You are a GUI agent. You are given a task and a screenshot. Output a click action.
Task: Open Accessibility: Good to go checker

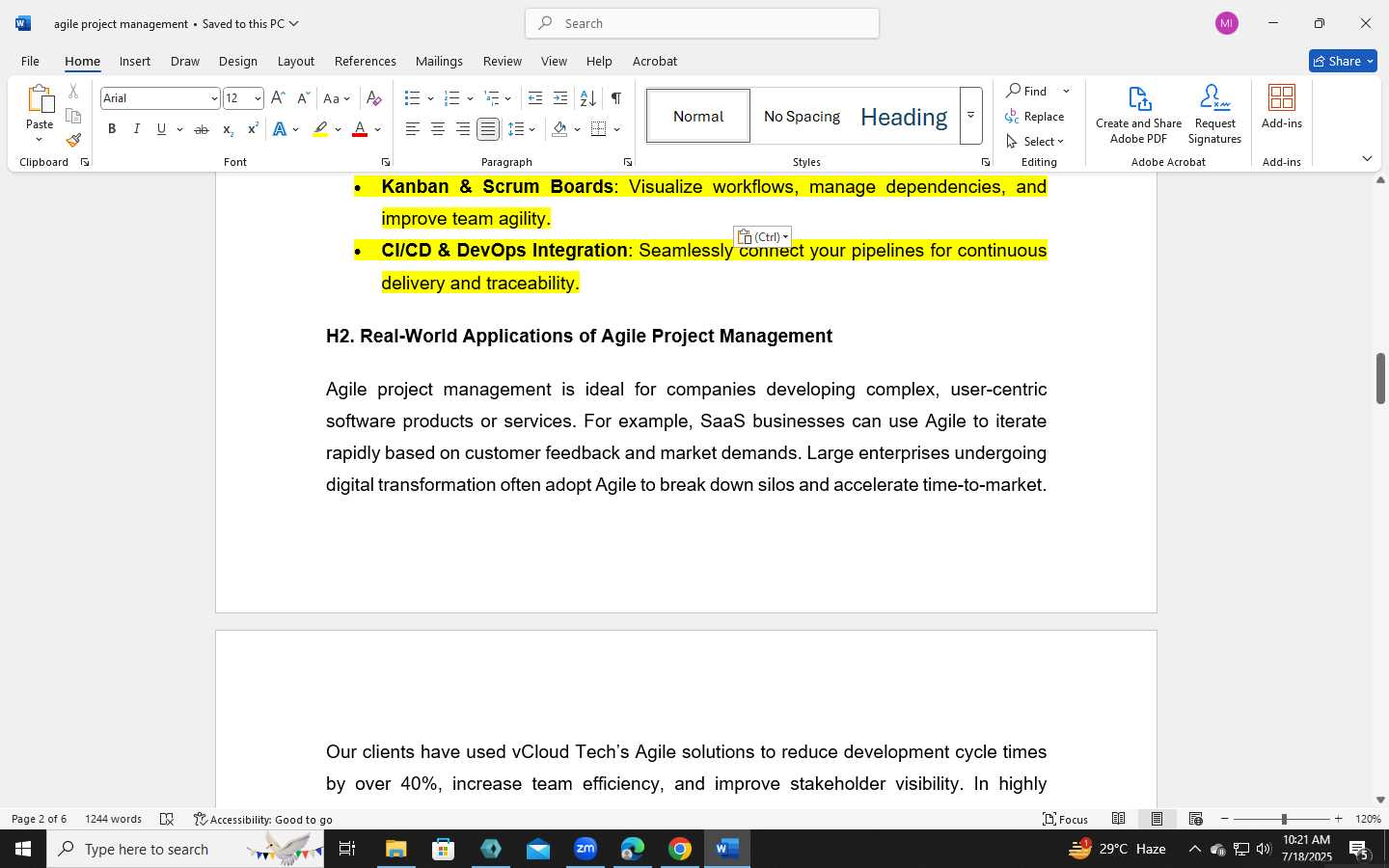pyautogui.click(x=262, y=819)
